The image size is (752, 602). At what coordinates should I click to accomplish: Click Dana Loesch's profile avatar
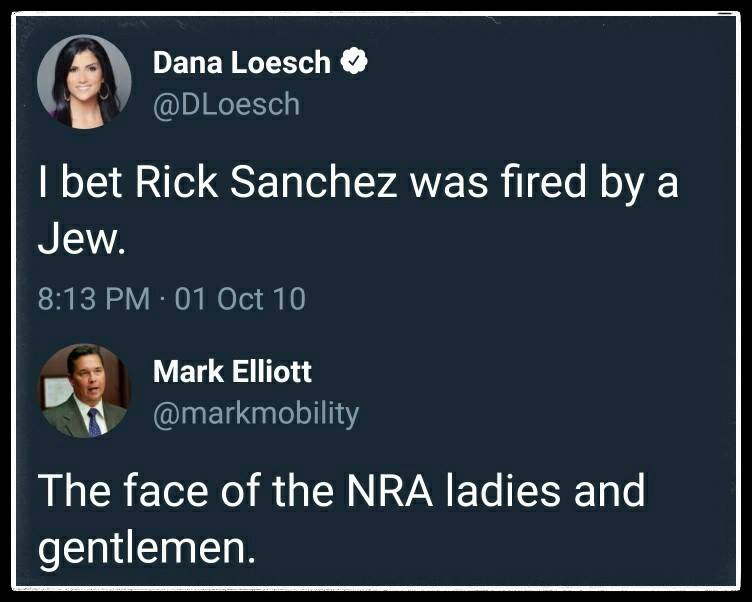[84, 83]
